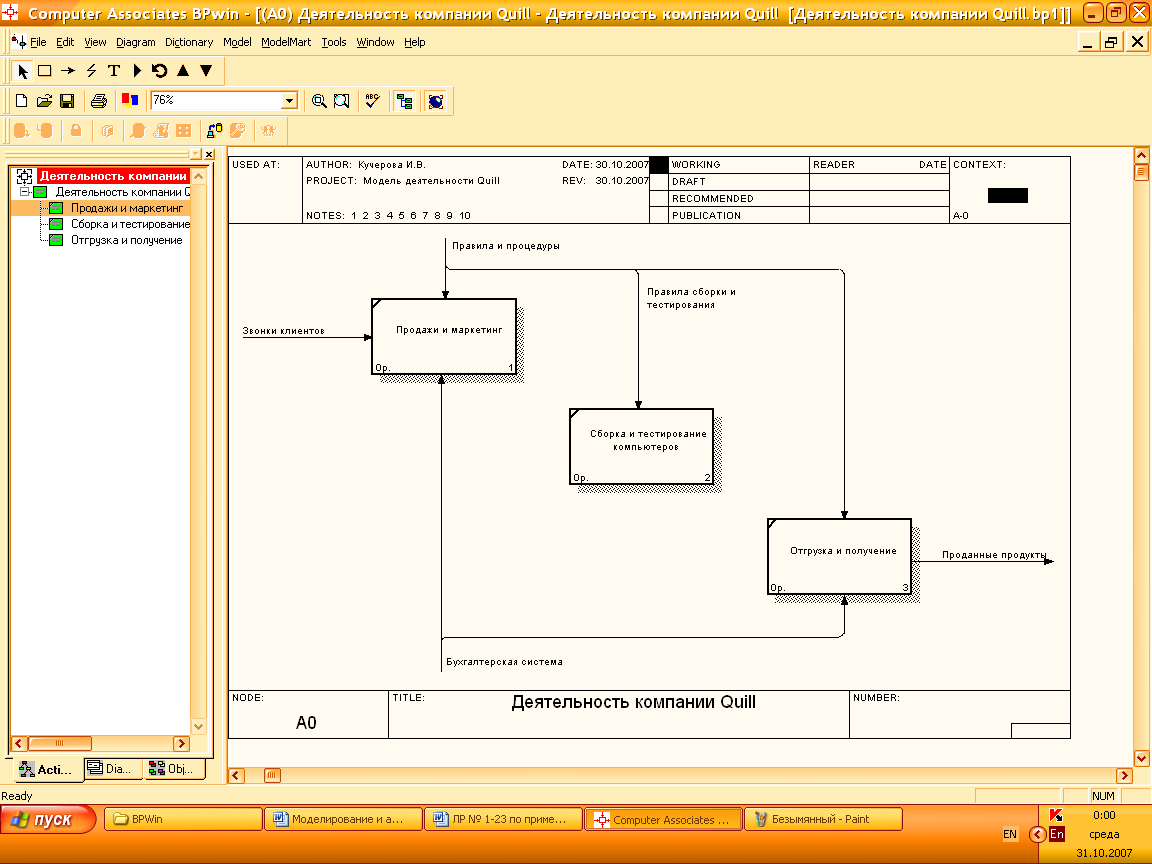Click the zoom to selection icon
The height and width of the screenshot is (864, 1152).
point(342,101)
